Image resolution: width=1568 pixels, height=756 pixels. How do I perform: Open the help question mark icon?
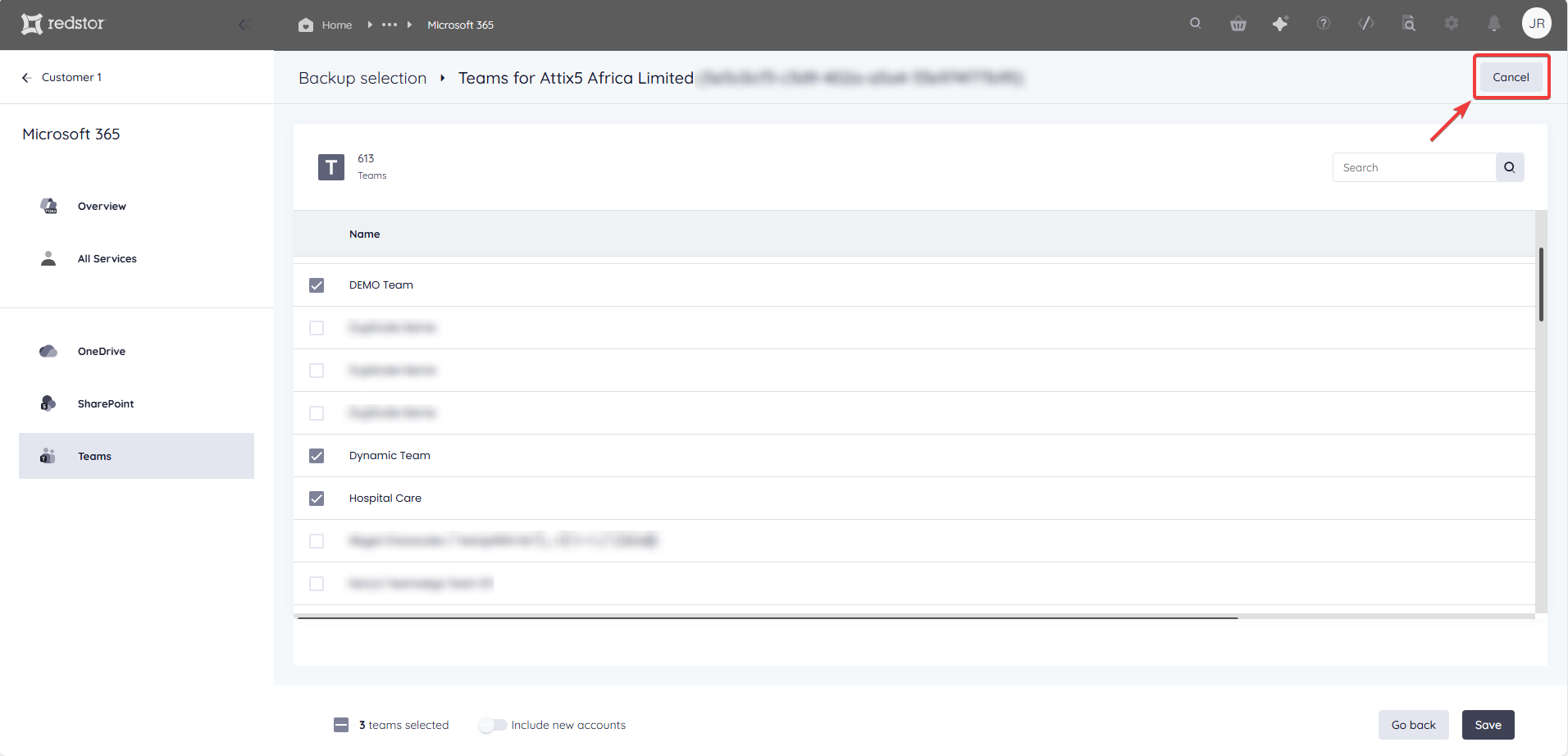pyautogui.click(x=1323, y=24)
